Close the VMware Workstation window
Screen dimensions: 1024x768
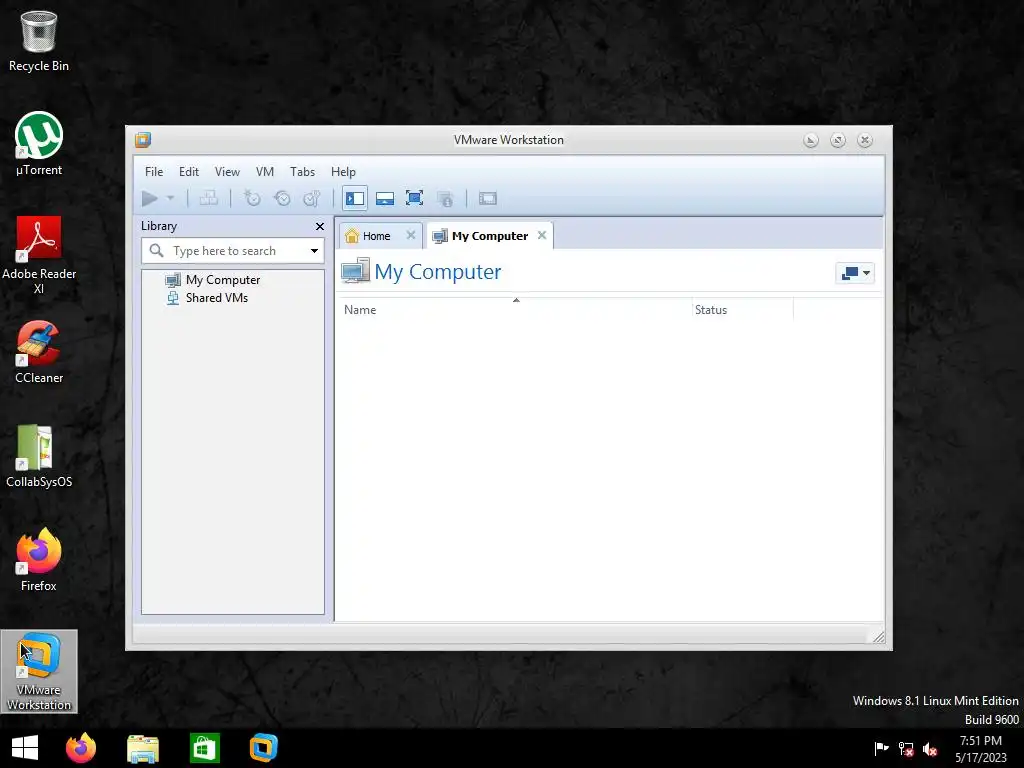pyautogui.click(x=865, y=140)
